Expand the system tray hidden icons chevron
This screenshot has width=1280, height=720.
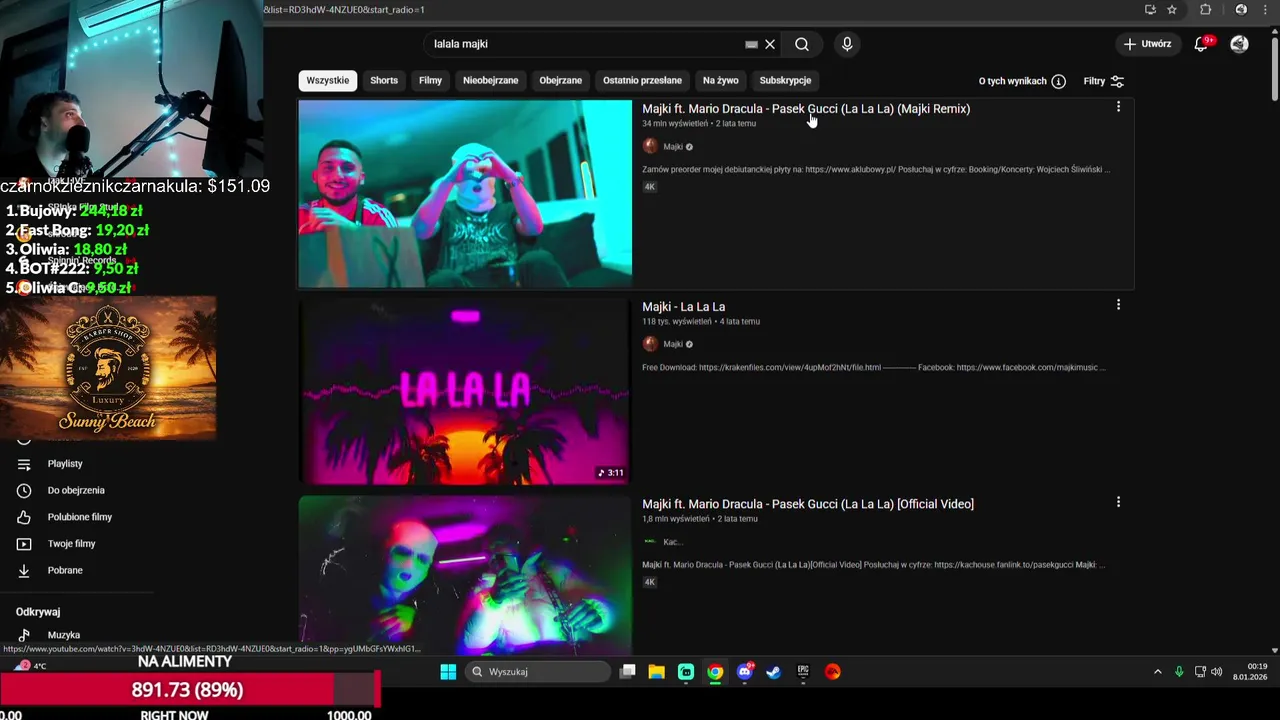pyautogui.click(x=1158, y=672)
